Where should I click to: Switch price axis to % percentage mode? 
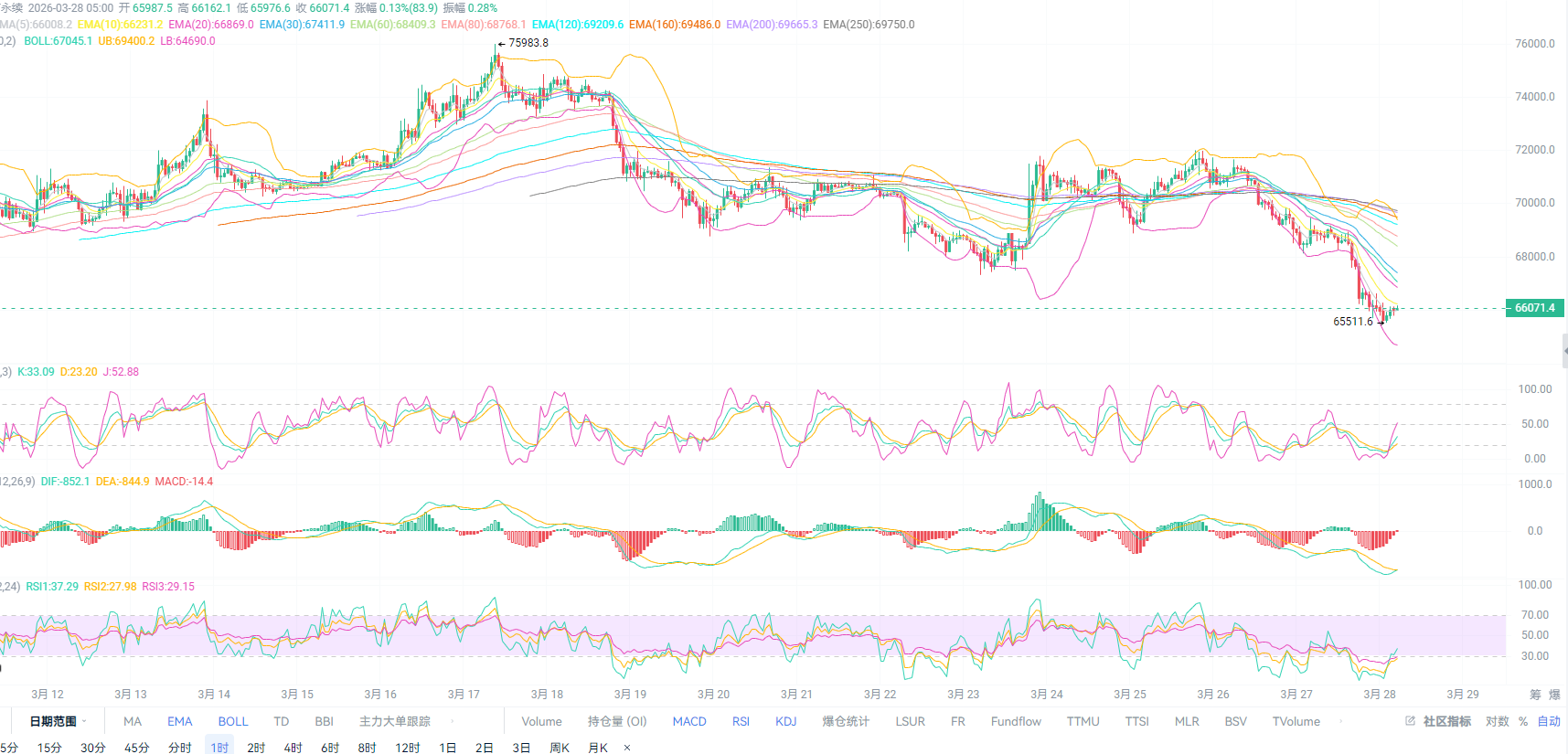tap(1523, 721)
